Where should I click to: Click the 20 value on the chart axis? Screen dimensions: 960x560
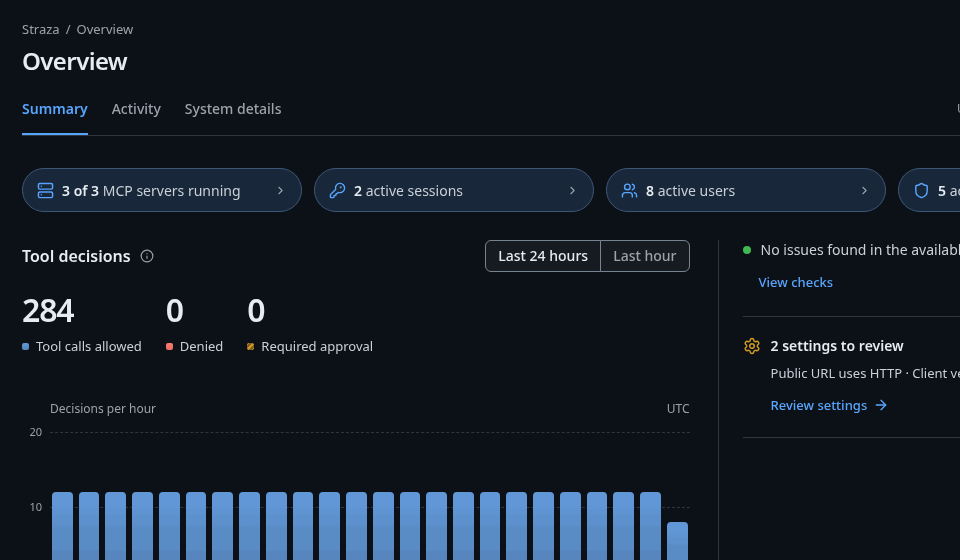coord(36,432)
